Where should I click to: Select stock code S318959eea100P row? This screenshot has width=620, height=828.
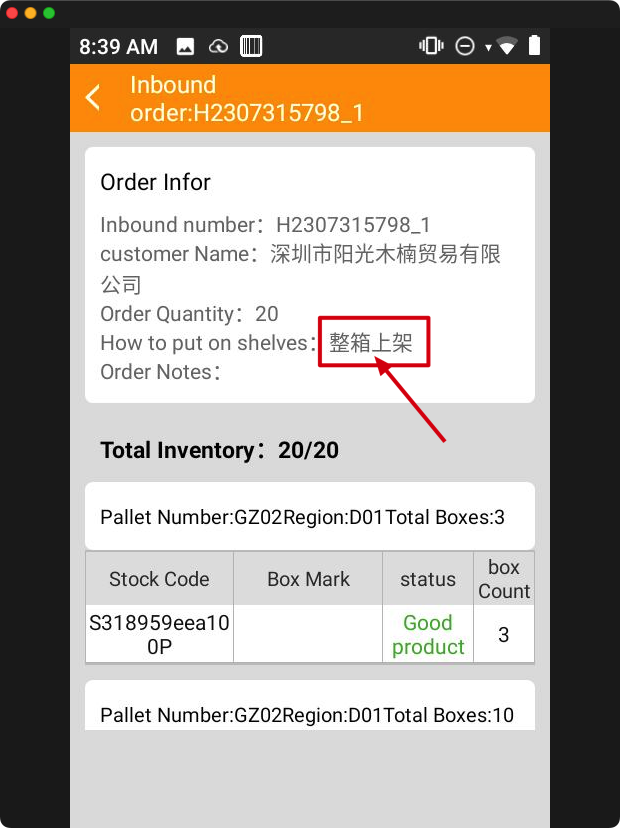(310, 634)
